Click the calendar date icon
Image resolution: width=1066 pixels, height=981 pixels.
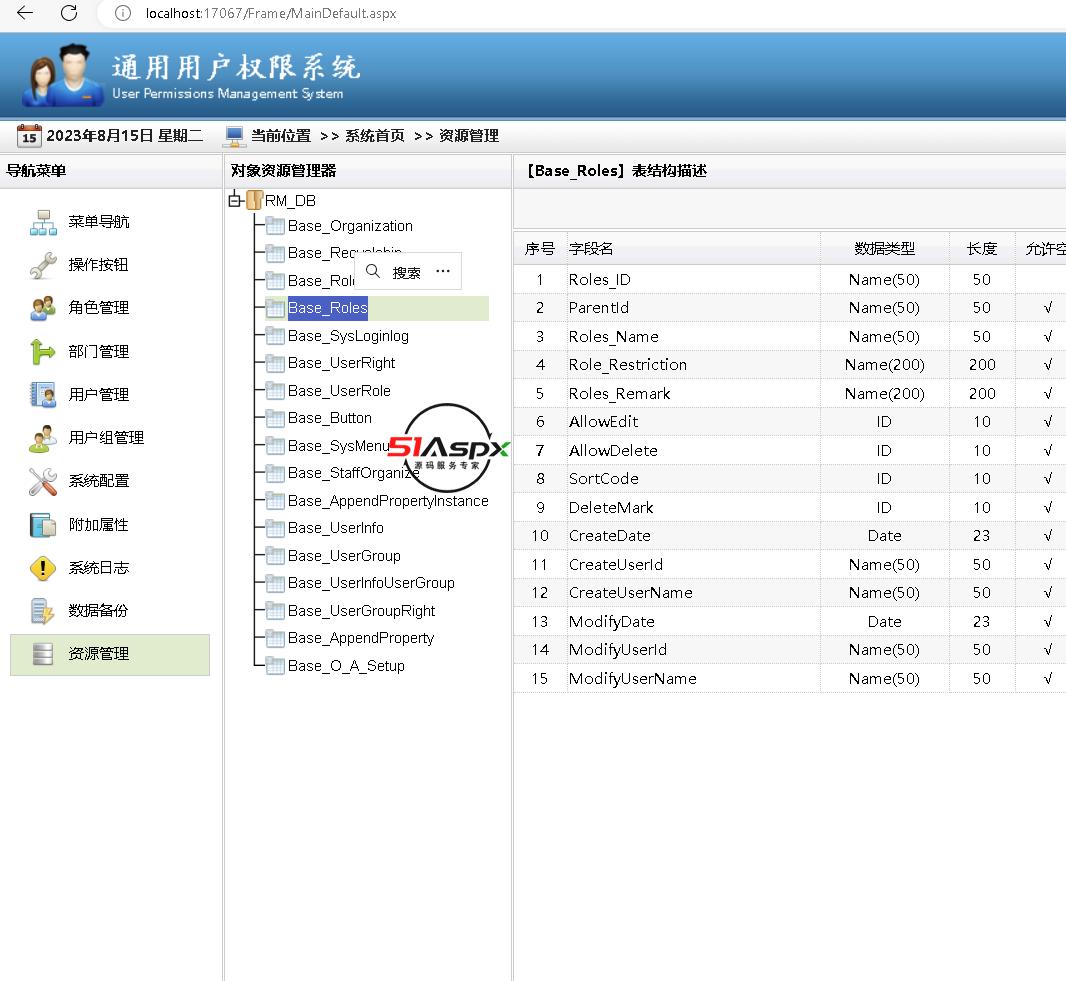click(x=29, y=136)
